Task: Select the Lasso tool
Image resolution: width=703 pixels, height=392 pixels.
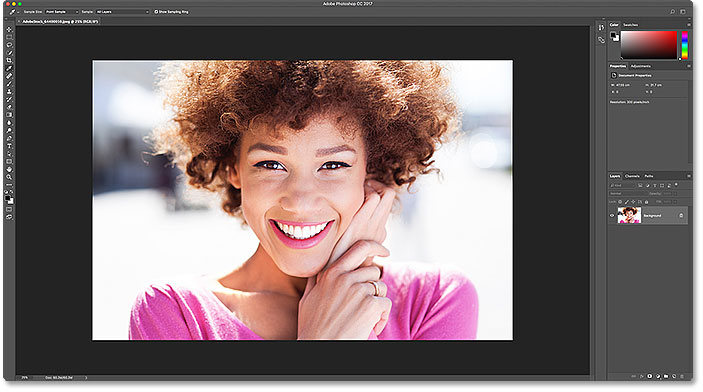Action: pos(9,45)
